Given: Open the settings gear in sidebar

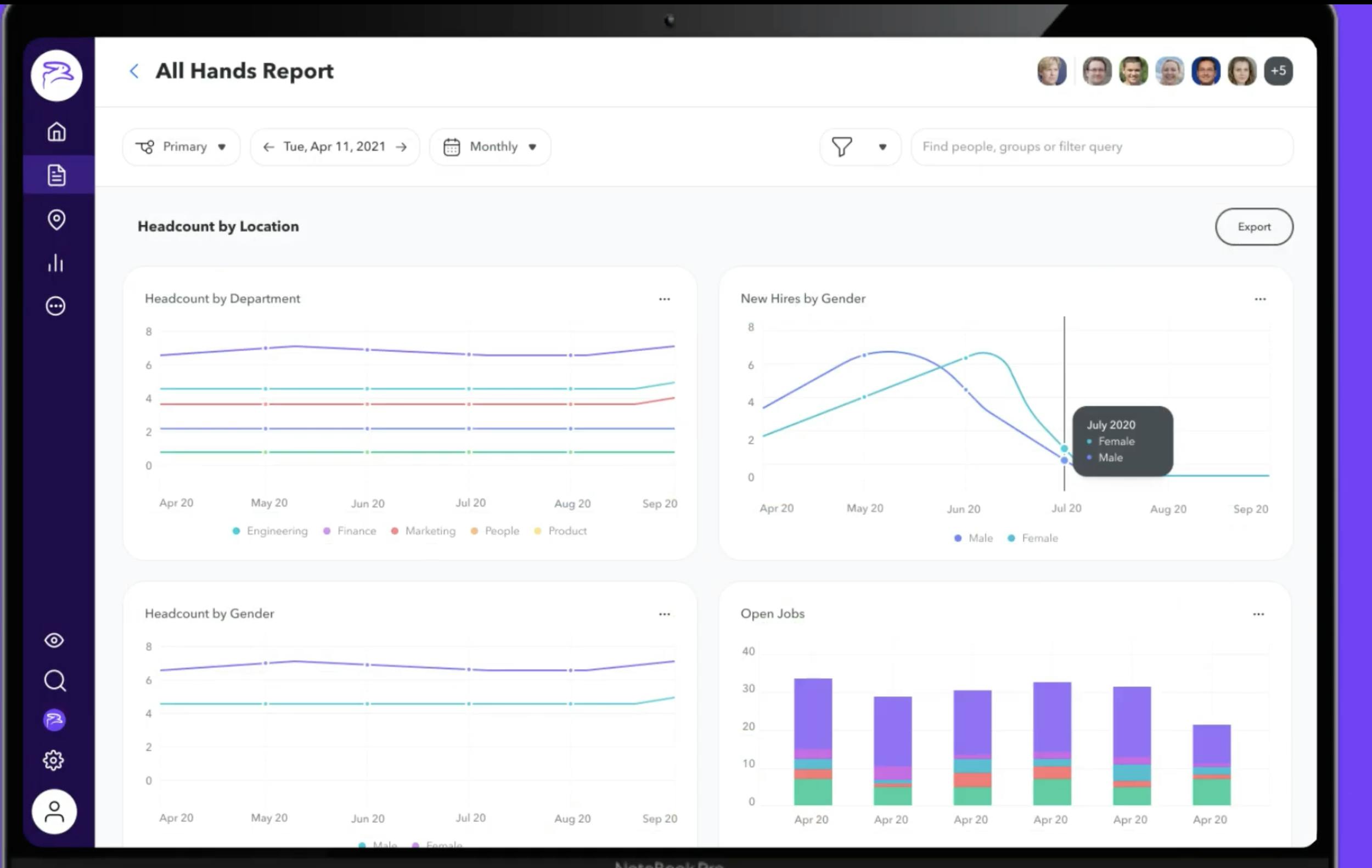Looking at the screenshot, I should tap(54, 760).
